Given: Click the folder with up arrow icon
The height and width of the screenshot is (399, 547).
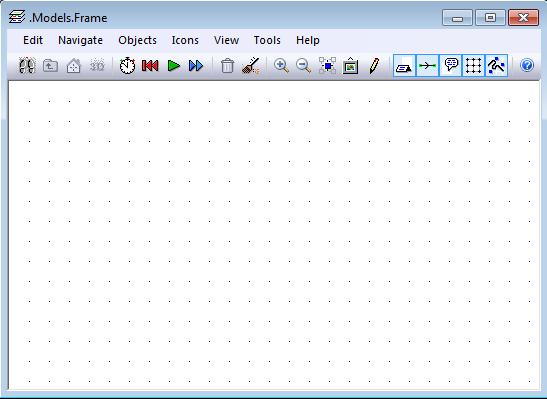Looking at the screenshot, I should pyautogui.click(x=50, y=66).
